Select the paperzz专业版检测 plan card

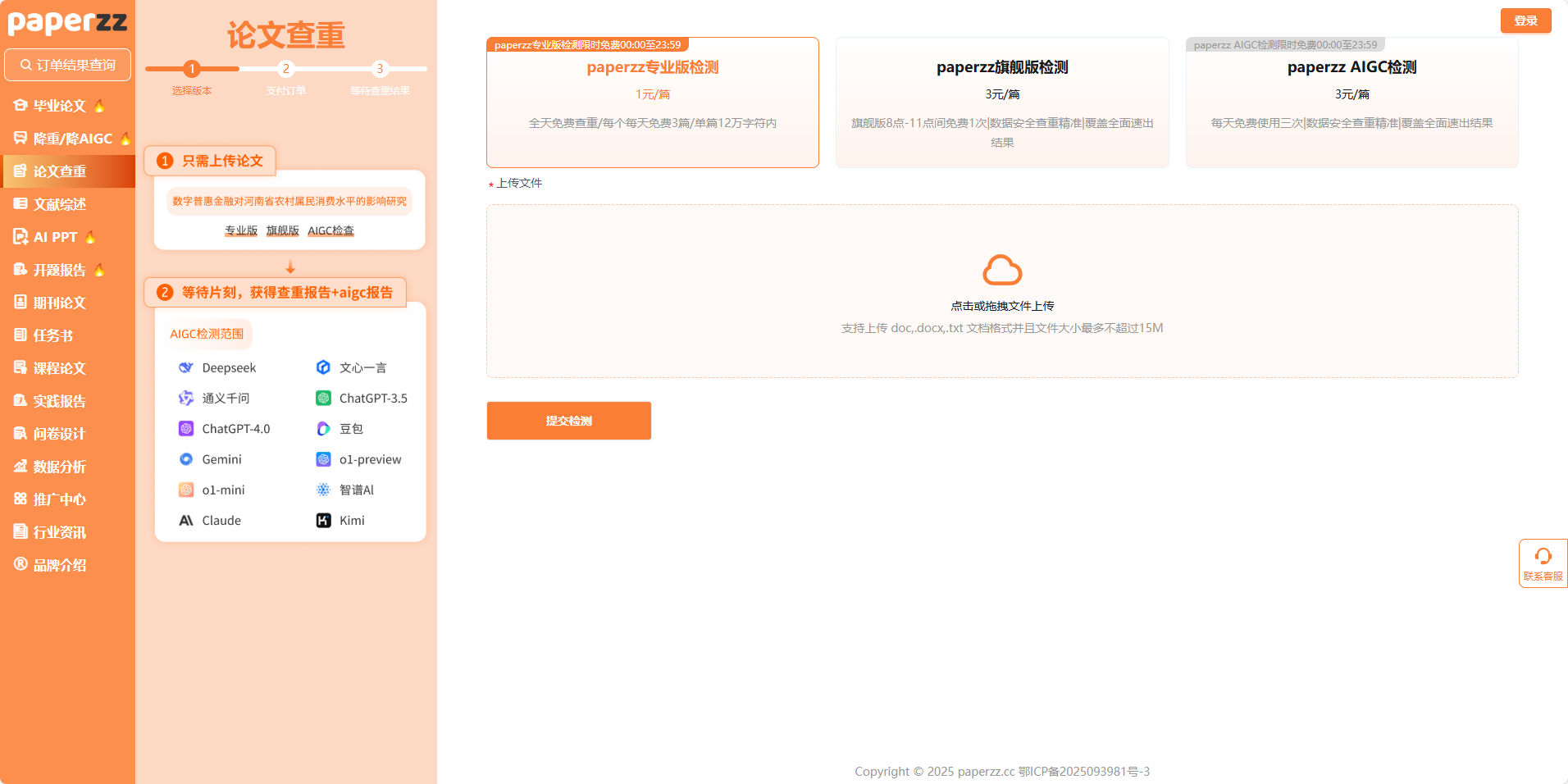point(652,103)
